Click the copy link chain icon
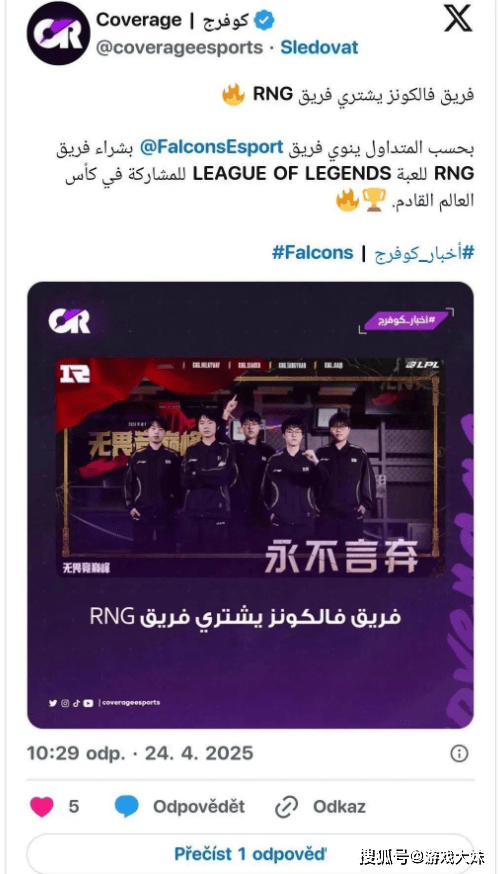 point(287,807)
